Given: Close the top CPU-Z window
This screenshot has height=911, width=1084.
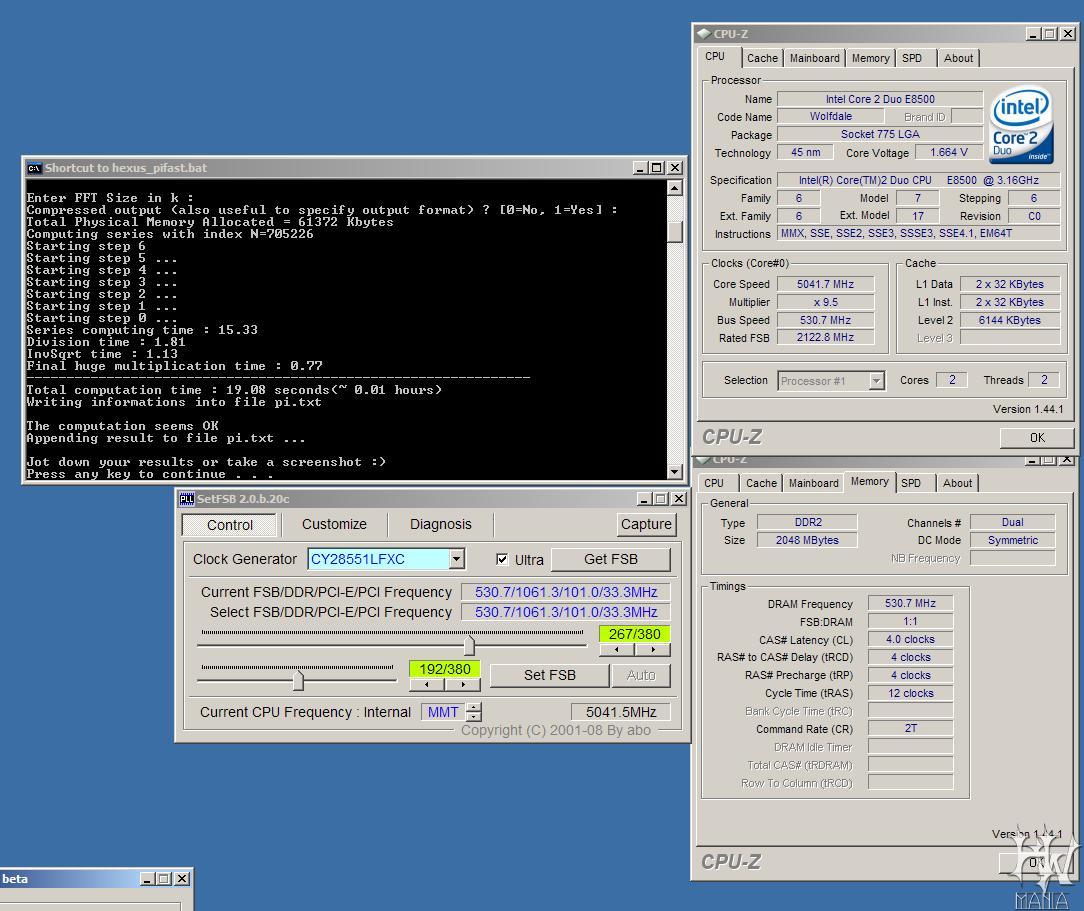Looking at the screenshot, I should click(1067, 33).
